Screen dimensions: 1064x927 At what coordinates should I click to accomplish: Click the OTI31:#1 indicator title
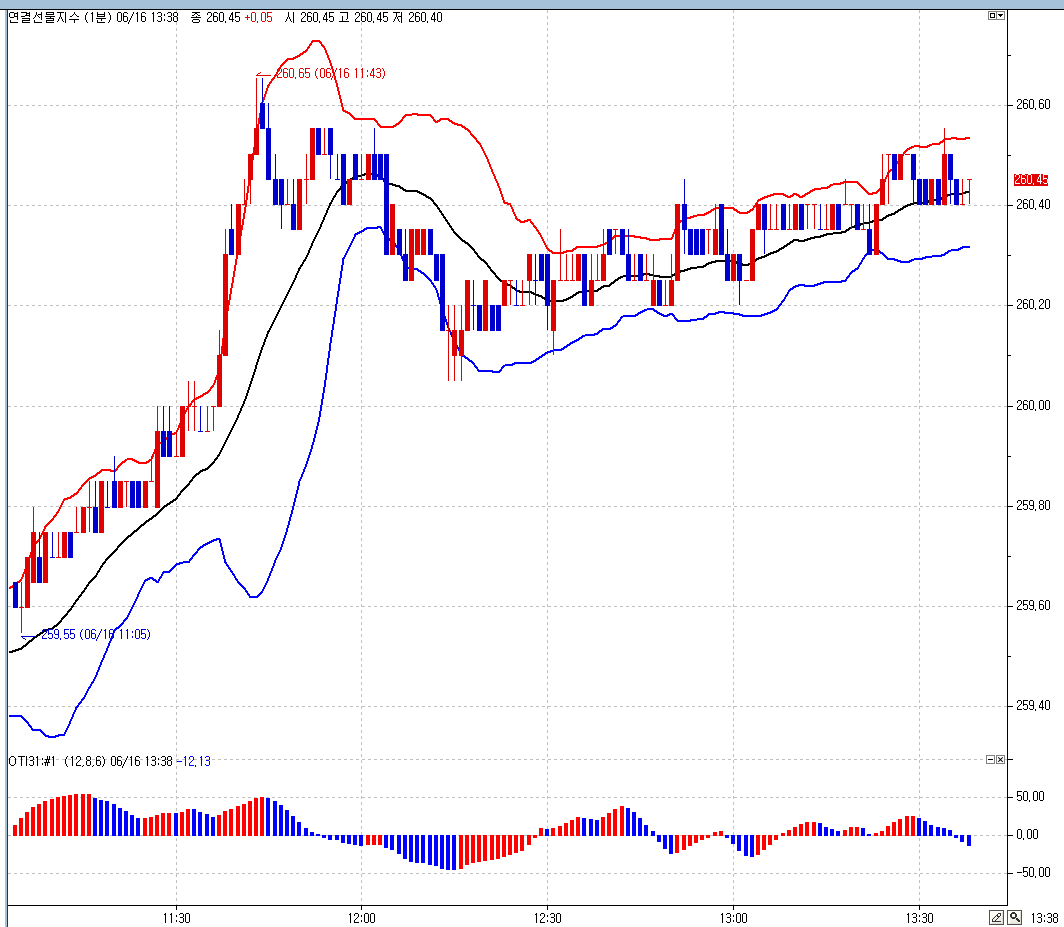pos(33,761)
